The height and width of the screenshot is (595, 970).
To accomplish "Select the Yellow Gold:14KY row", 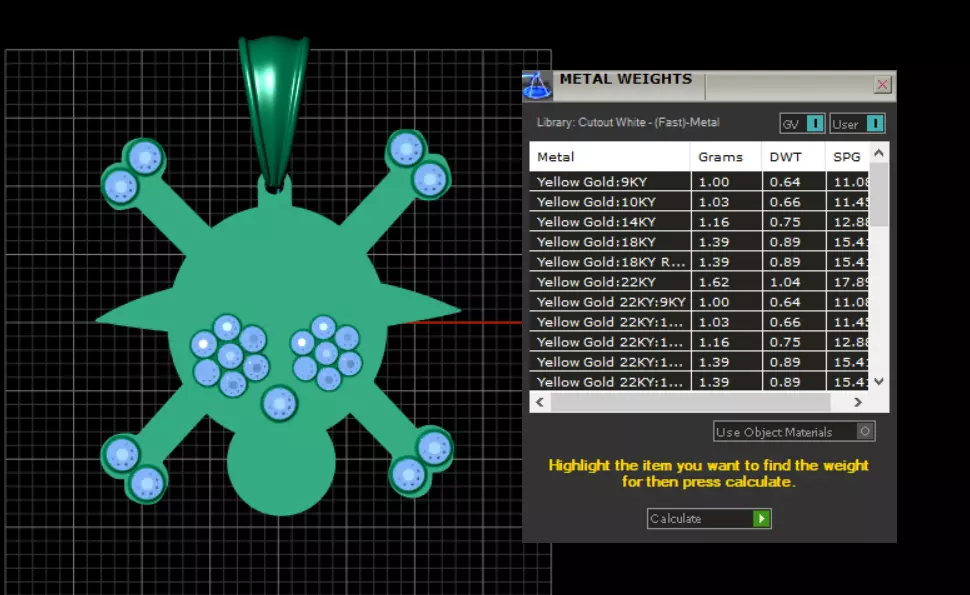I will tap(699, 222).
